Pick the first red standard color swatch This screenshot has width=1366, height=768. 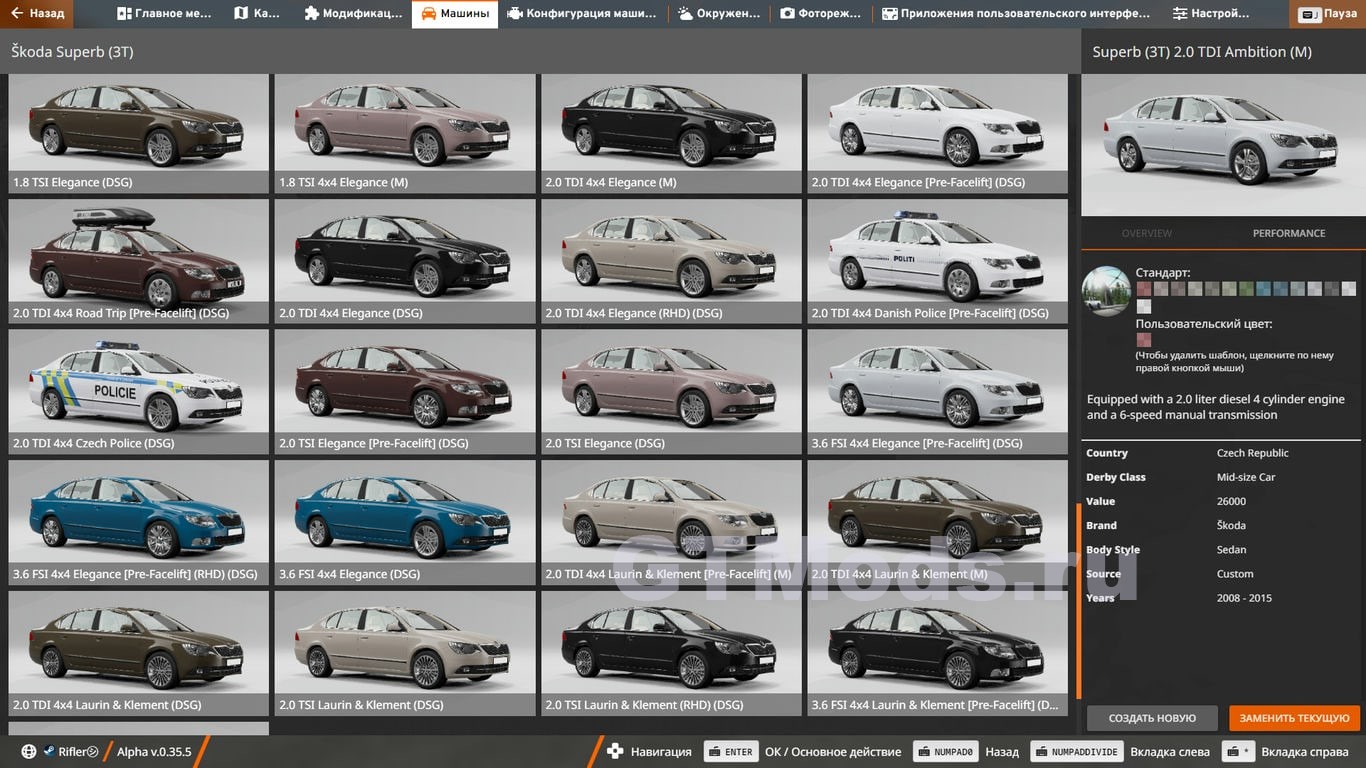pyautogui.click(x=1143, y=289)
